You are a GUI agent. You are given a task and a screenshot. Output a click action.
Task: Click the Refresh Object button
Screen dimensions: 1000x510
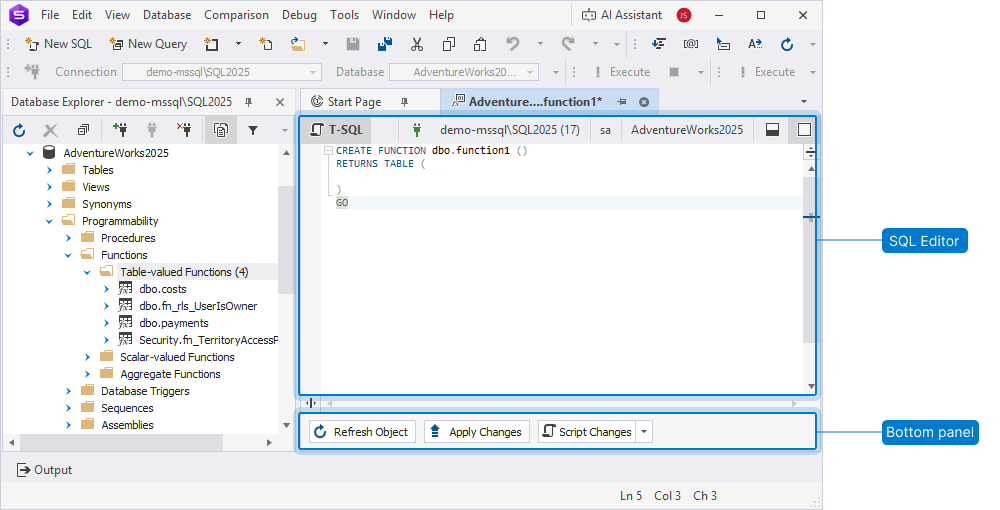tap(362, 432)
